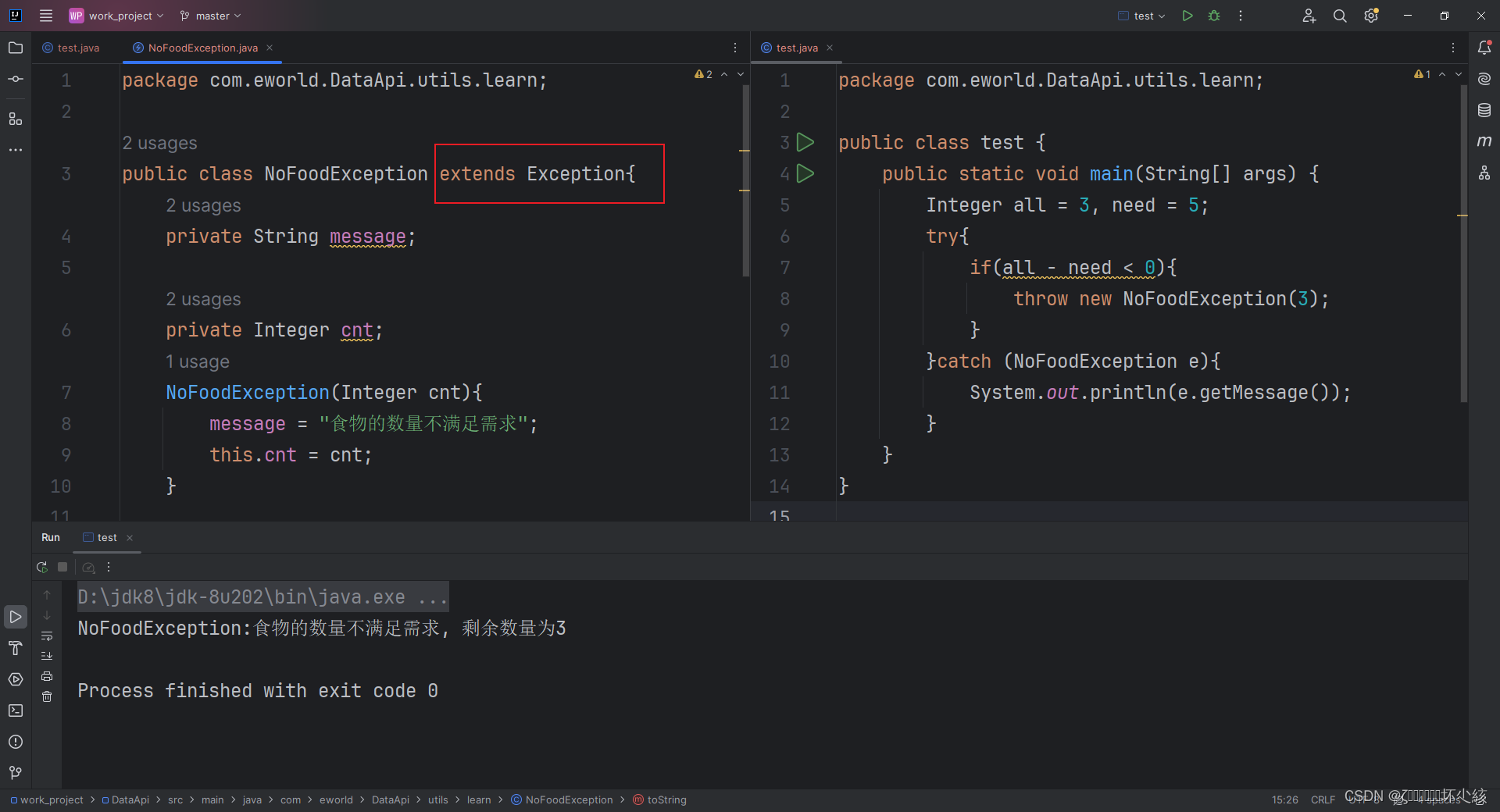Viewport: 1500px width, 812px height.
Task: Open the Maven tool window
Action: (1484, 141)
